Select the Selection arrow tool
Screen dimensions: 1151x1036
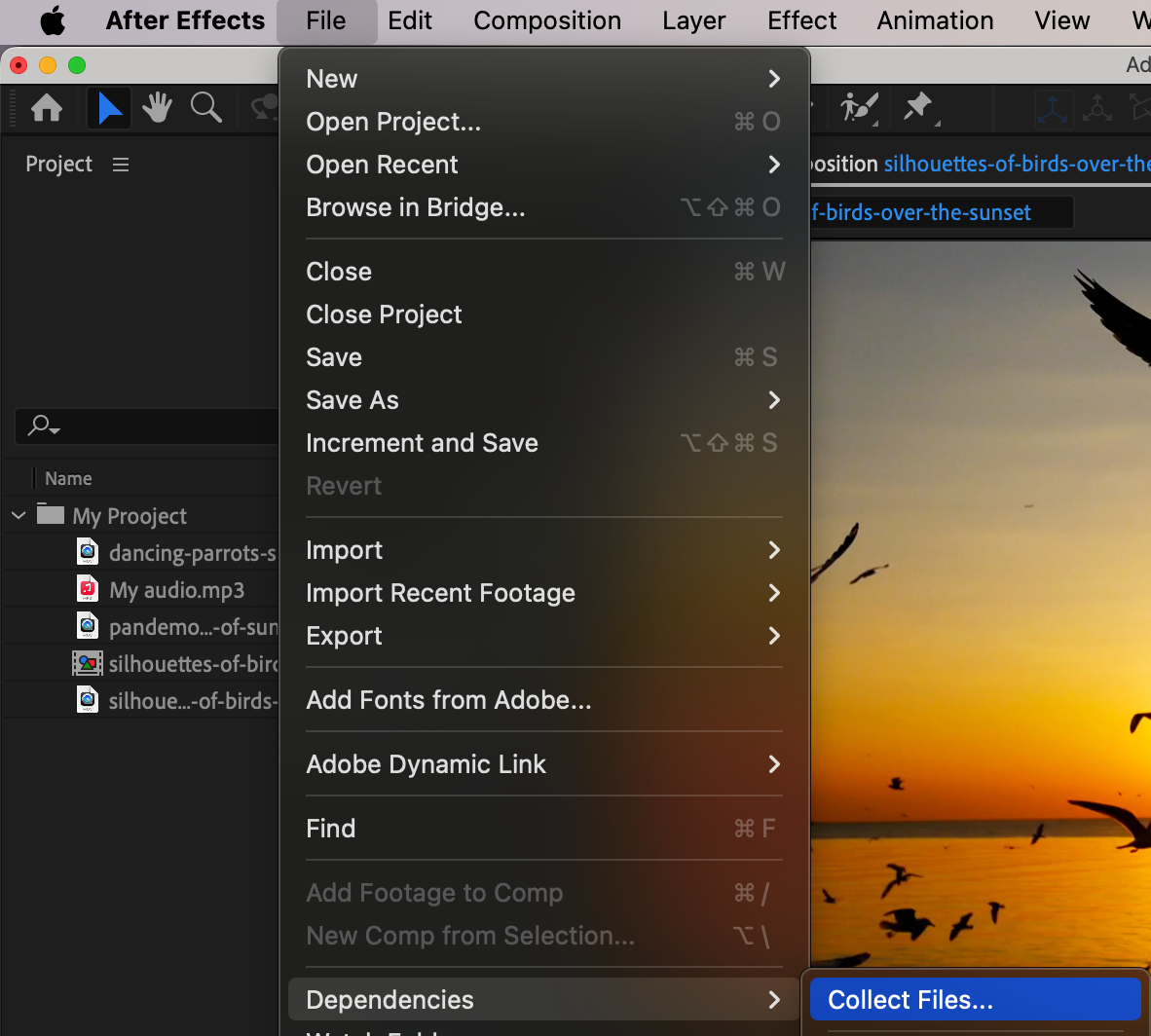(x=109, y=108)
